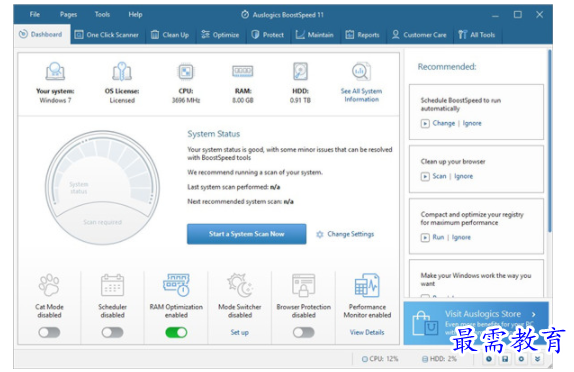Open the Customer Care tab

pos(419,35)
